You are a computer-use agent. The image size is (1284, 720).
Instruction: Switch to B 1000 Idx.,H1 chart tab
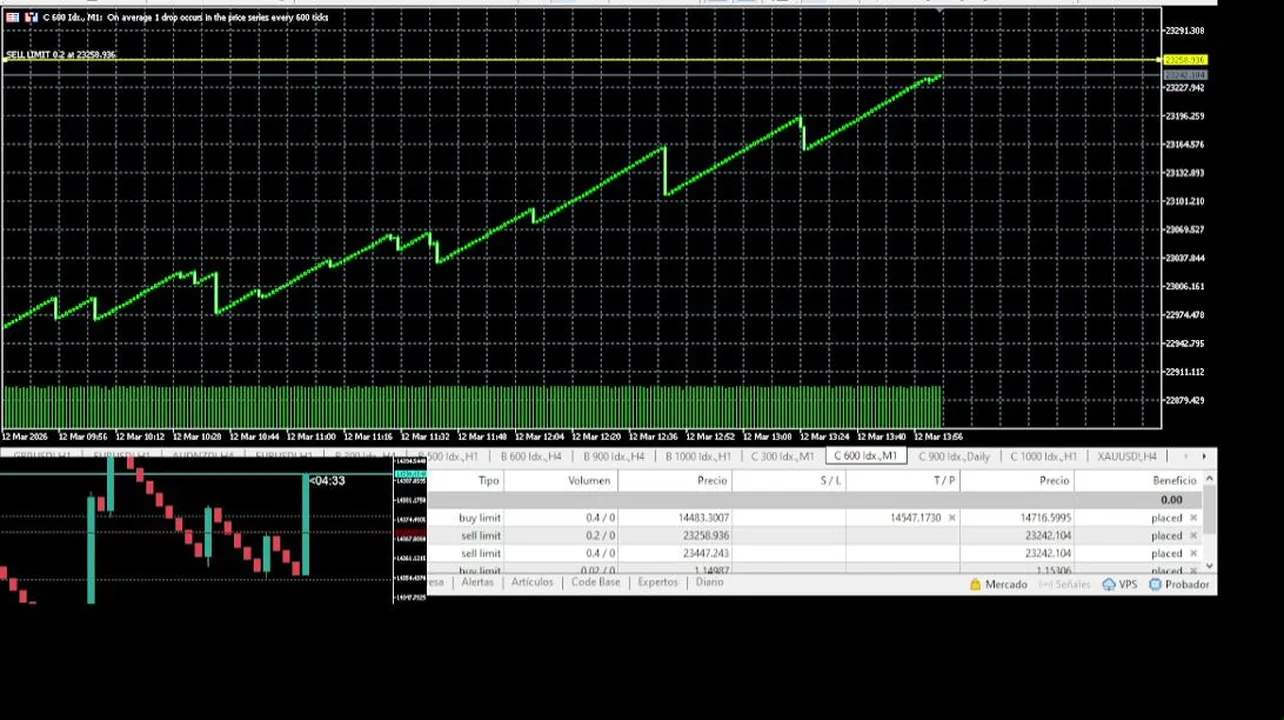(x=698, y=456)
